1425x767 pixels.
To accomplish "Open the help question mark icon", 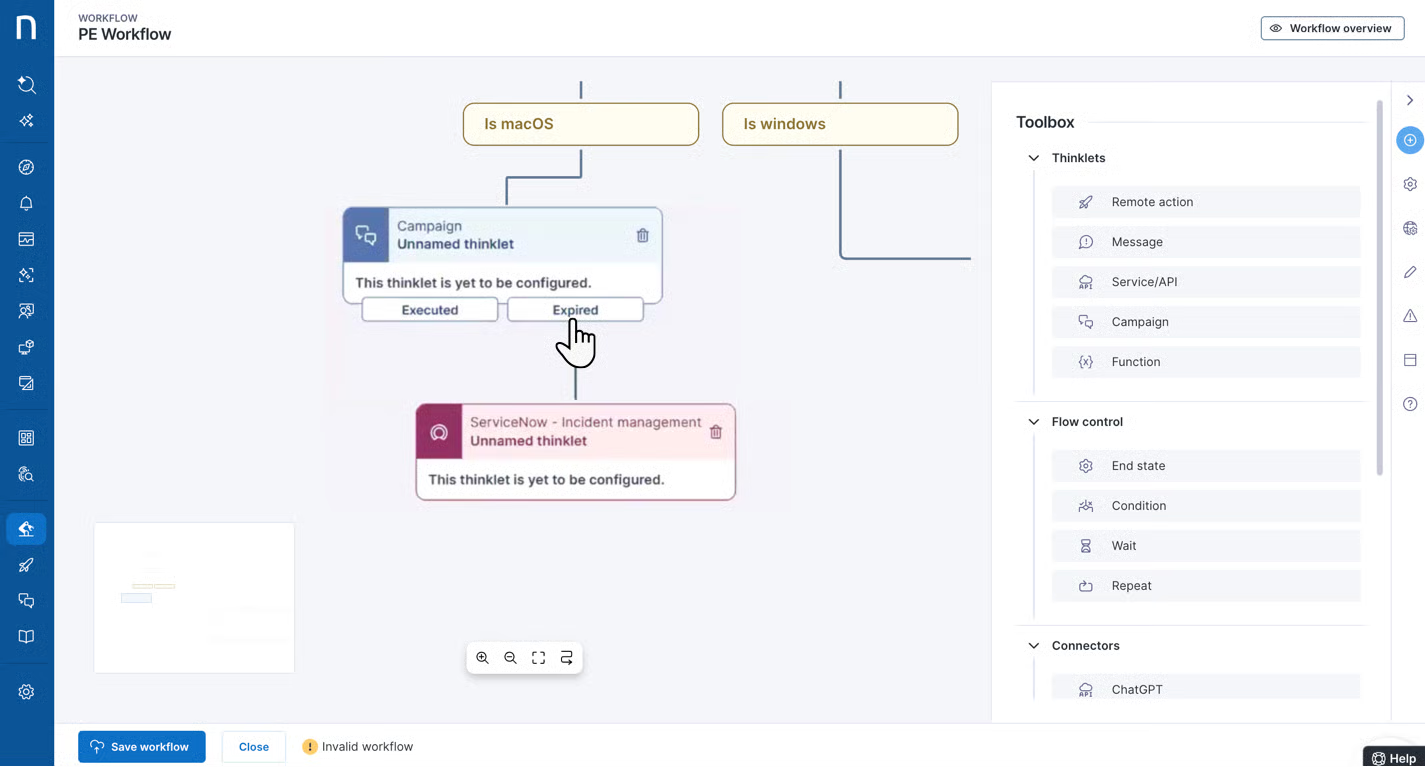I will pos(1410,404).
